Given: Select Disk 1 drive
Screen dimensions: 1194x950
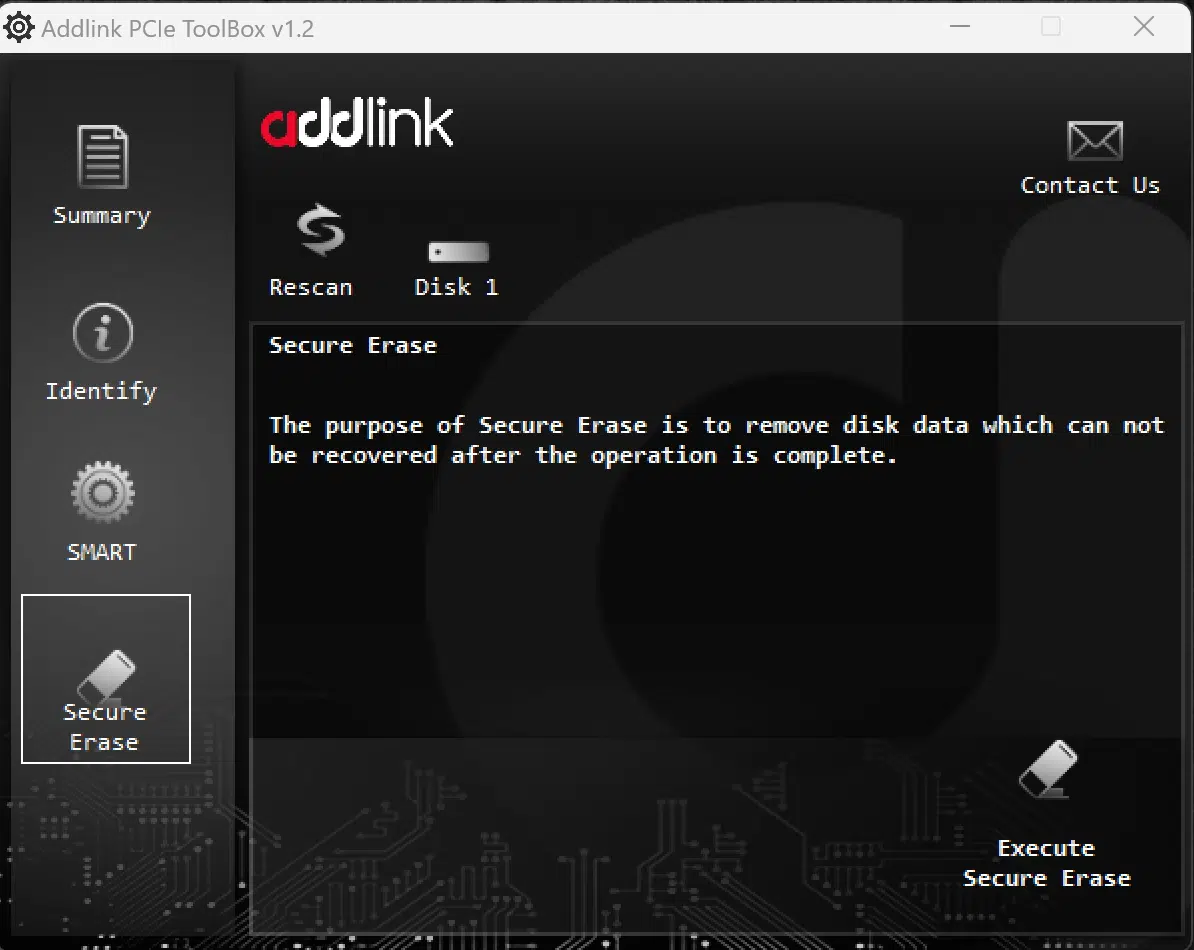Looking at the screenshot, I should (x=457, y=269).
